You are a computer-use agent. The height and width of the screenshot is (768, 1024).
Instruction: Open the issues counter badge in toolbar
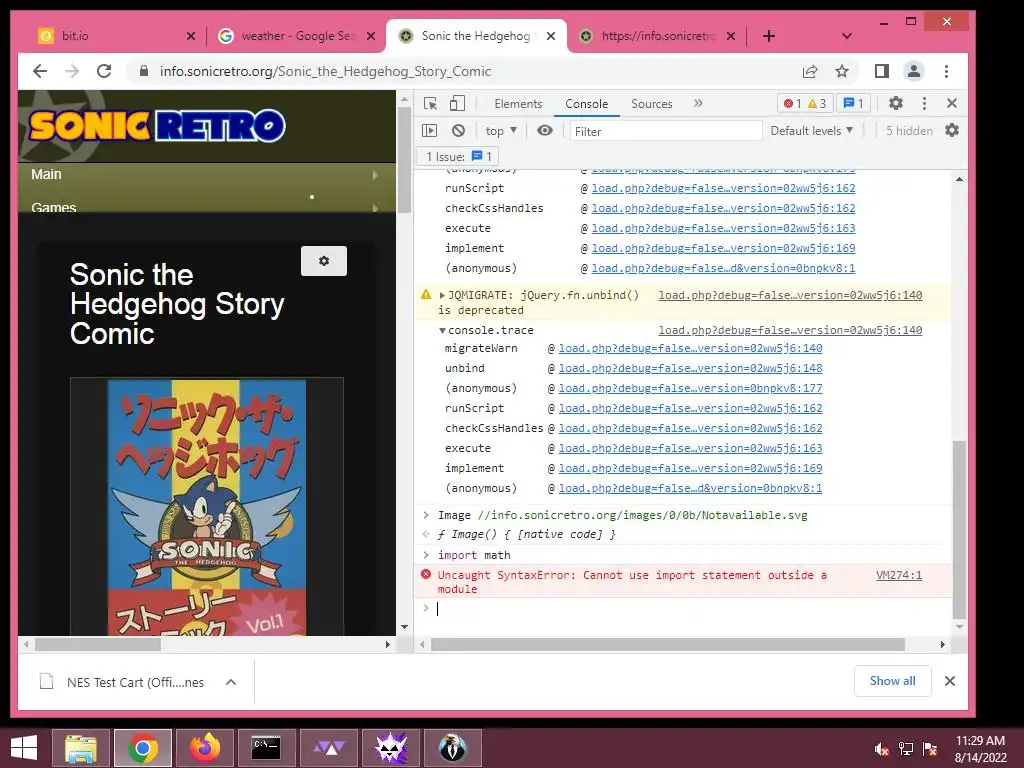[x=854, y=103]
